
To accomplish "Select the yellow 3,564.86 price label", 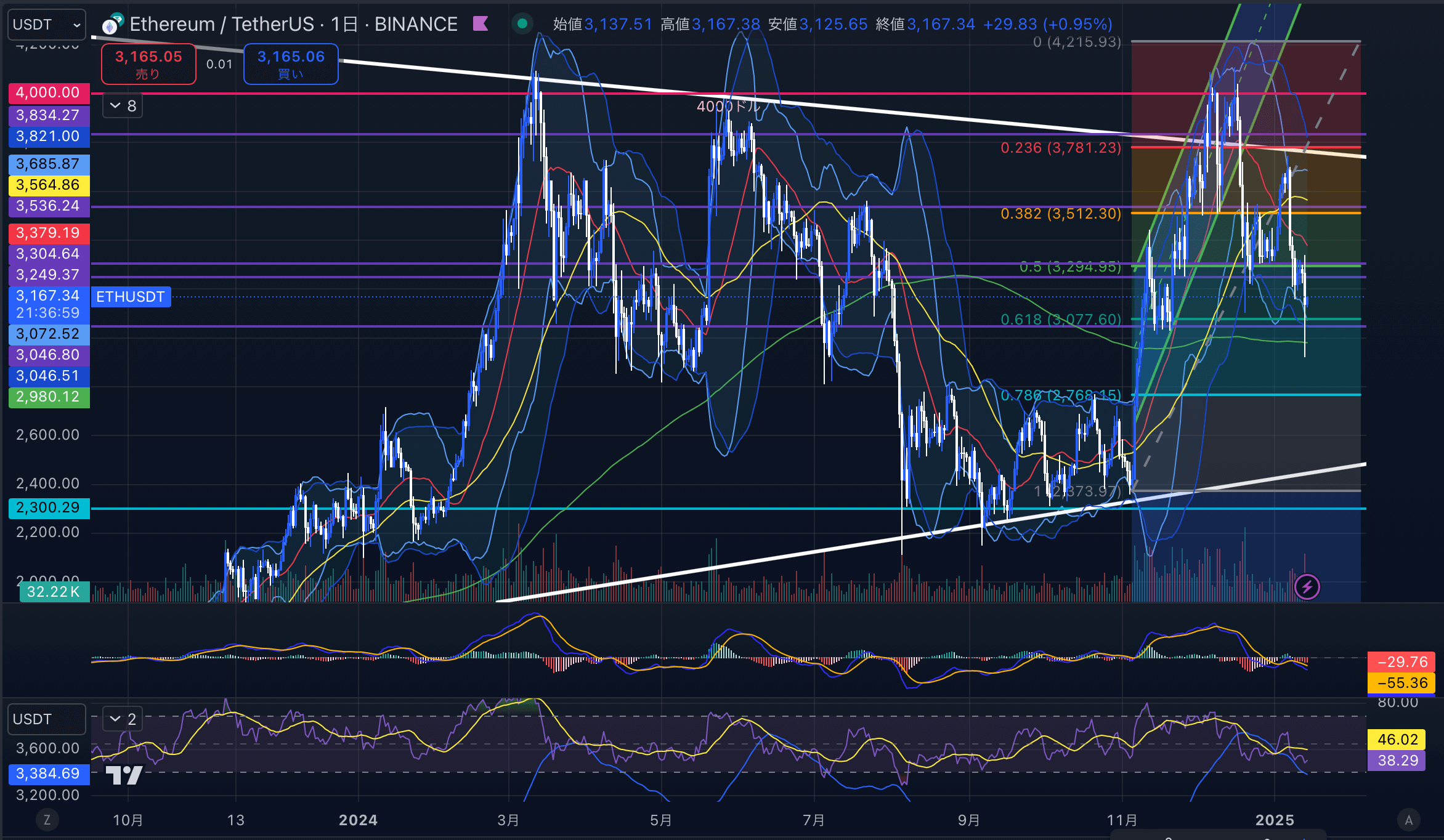I will click(49, 185).
